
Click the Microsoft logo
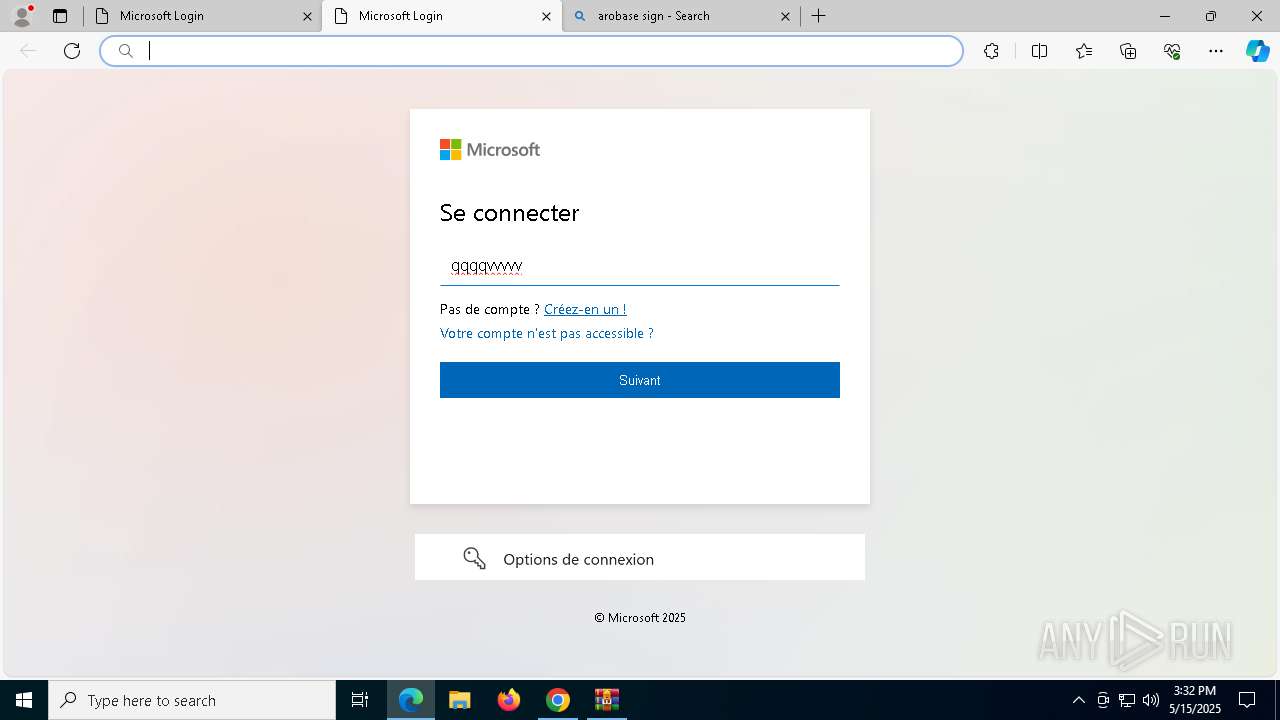tap(490, 150)
